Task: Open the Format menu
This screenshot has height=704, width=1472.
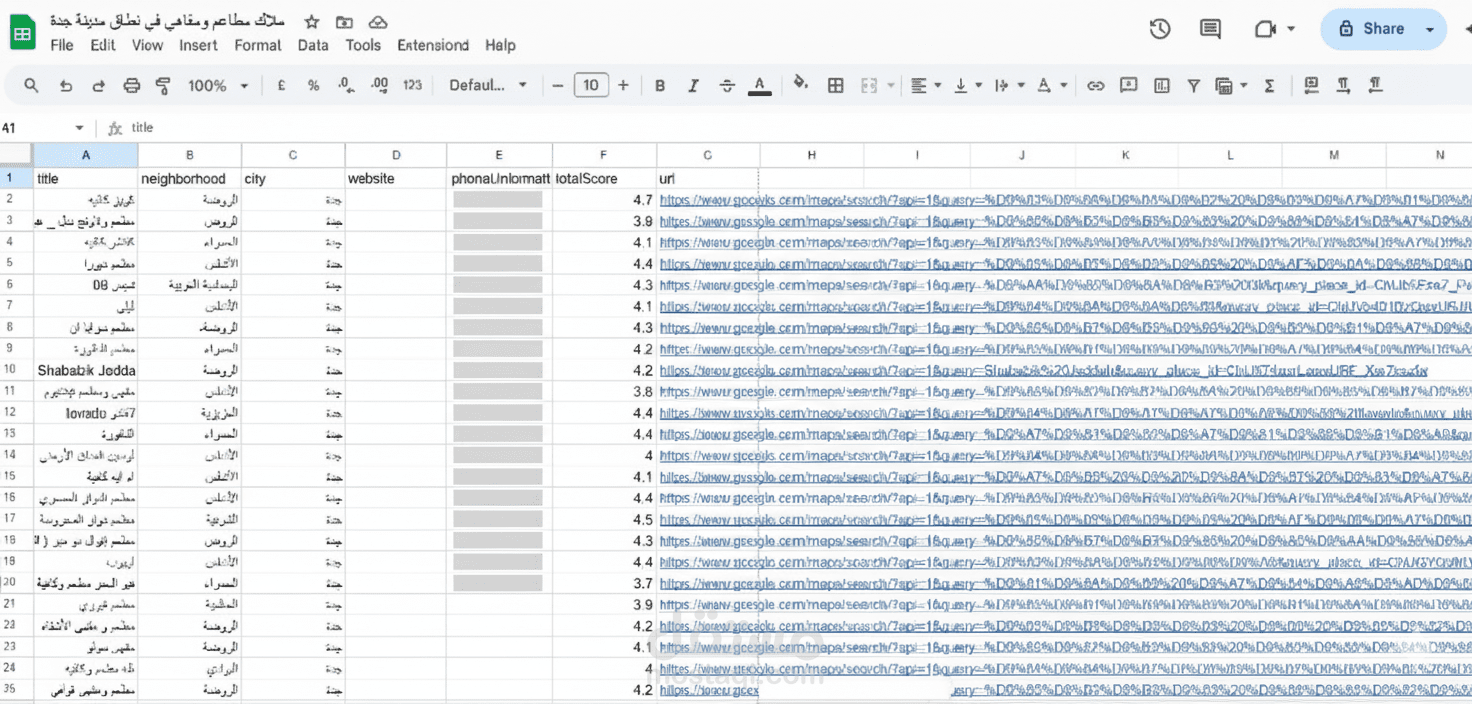Action: (258, 45)
